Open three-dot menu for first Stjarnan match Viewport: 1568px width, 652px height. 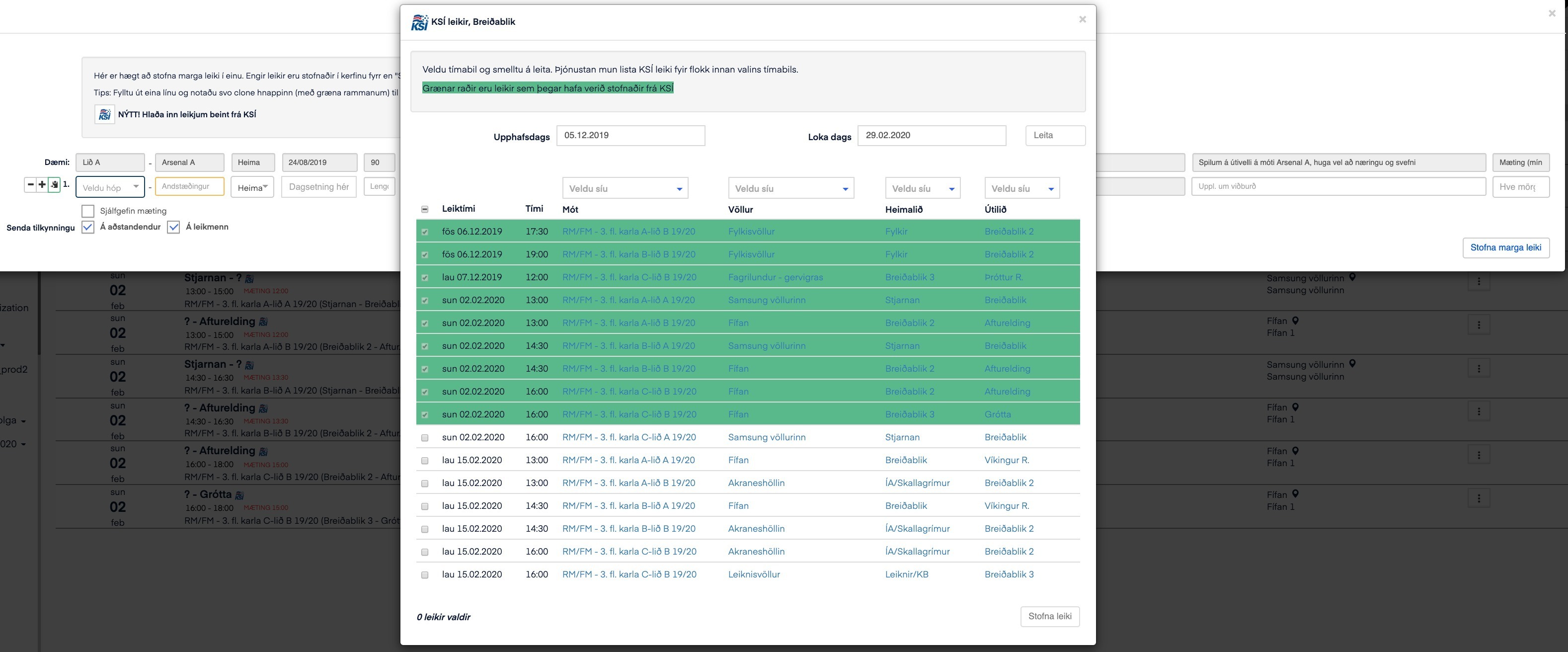pyautogui.click(x=1479, y=281)
